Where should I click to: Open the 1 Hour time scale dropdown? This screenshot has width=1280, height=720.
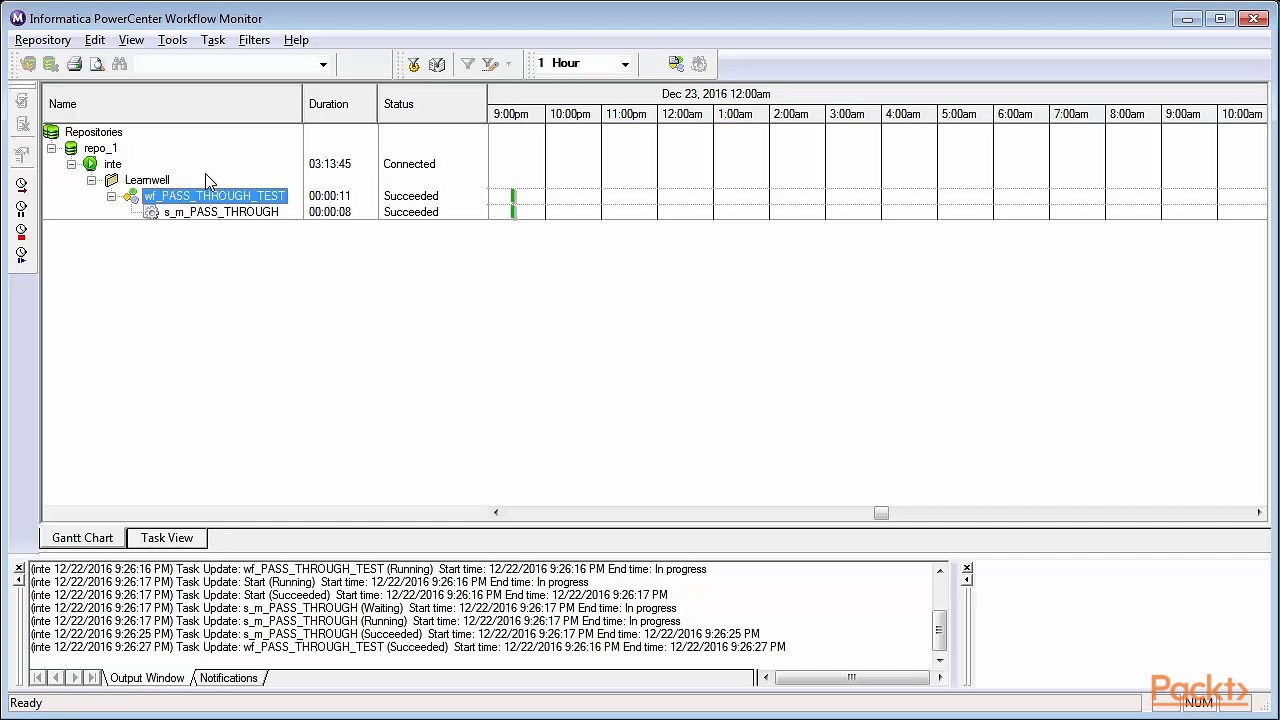tap(625, 64)
